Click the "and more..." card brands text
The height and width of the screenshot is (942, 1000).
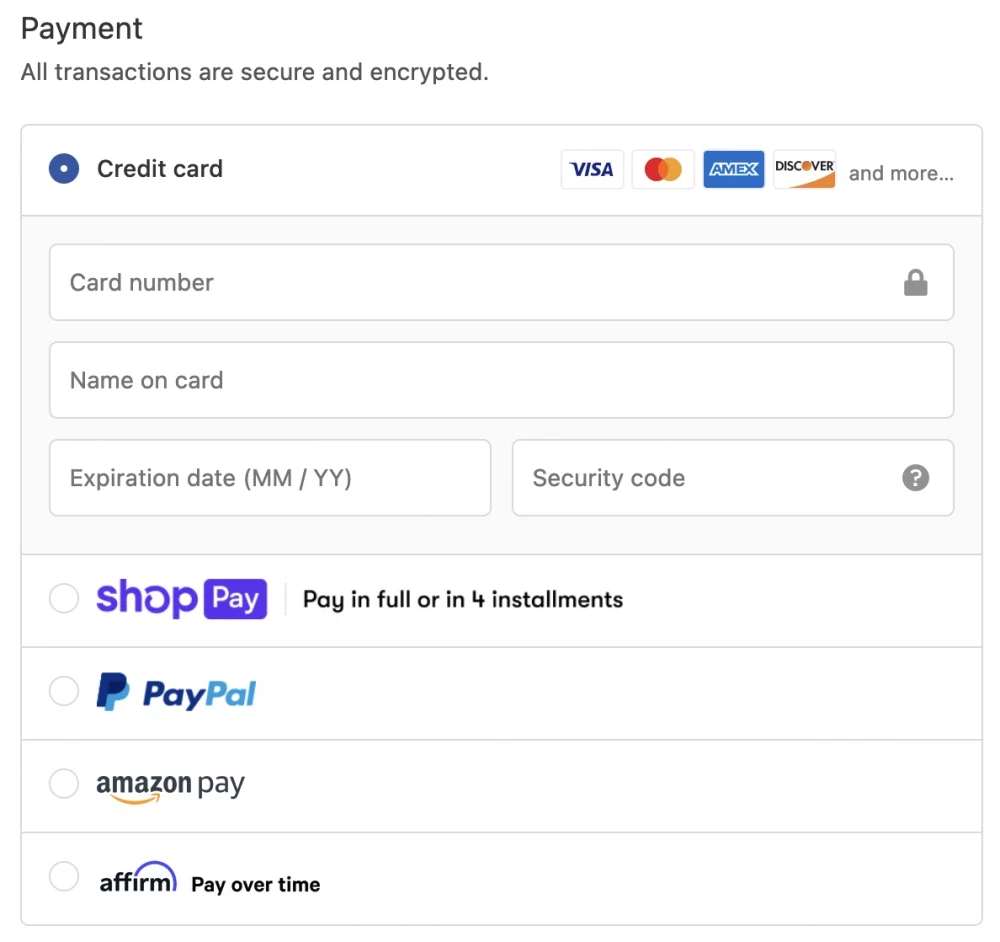coord(901,174)
